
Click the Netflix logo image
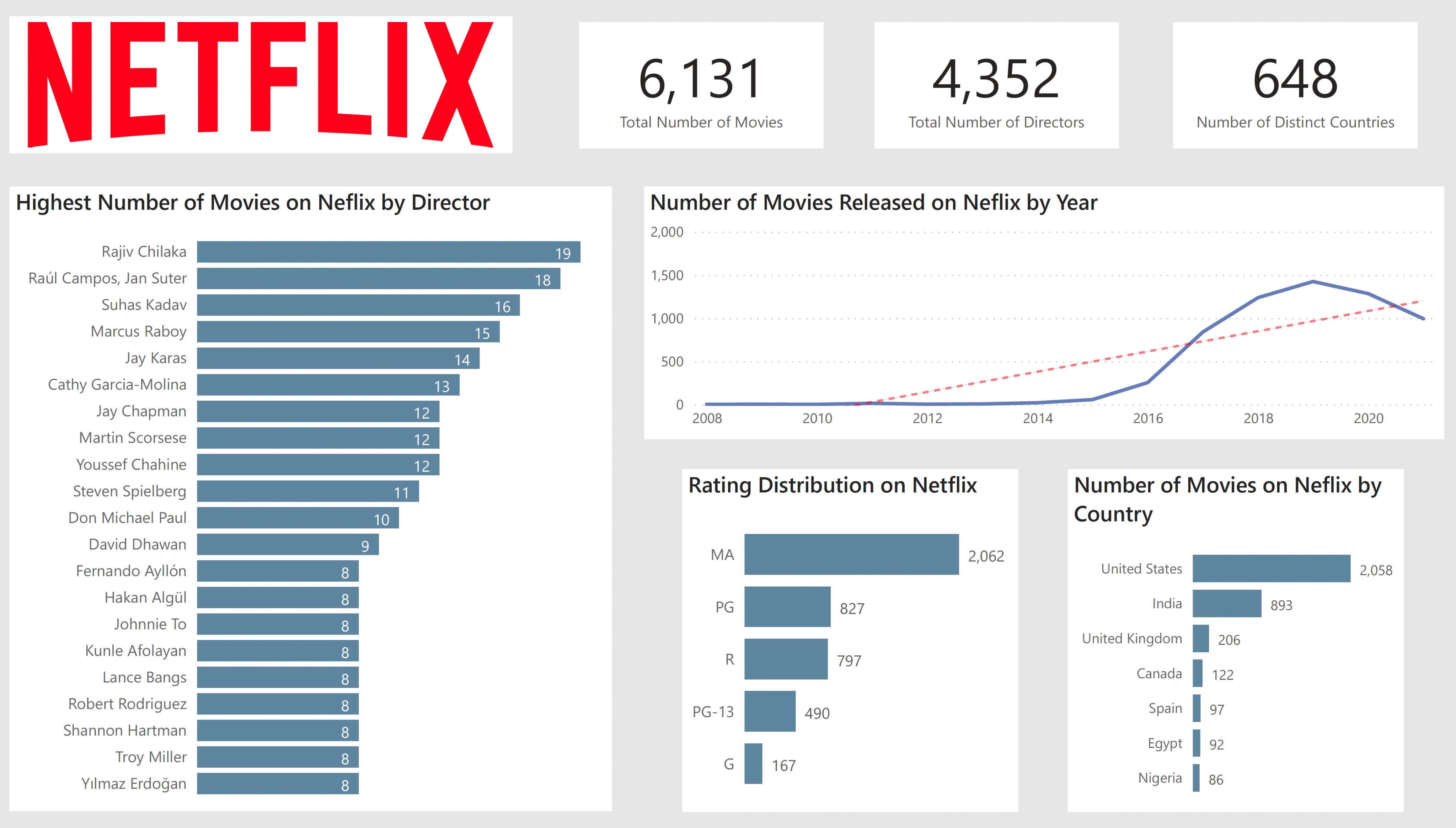coord(261,85)
